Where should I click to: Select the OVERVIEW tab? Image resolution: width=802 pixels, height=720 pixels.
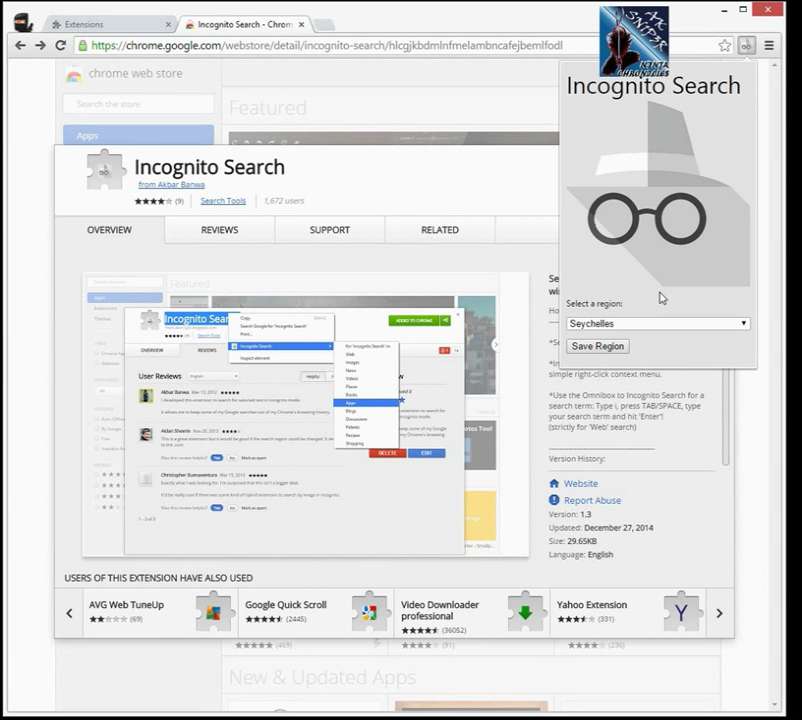[x=109, y=230]
